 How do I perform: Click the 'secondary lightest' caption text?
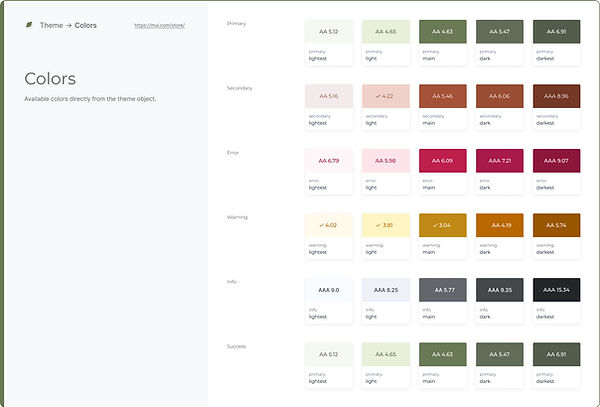click(320, 120)
